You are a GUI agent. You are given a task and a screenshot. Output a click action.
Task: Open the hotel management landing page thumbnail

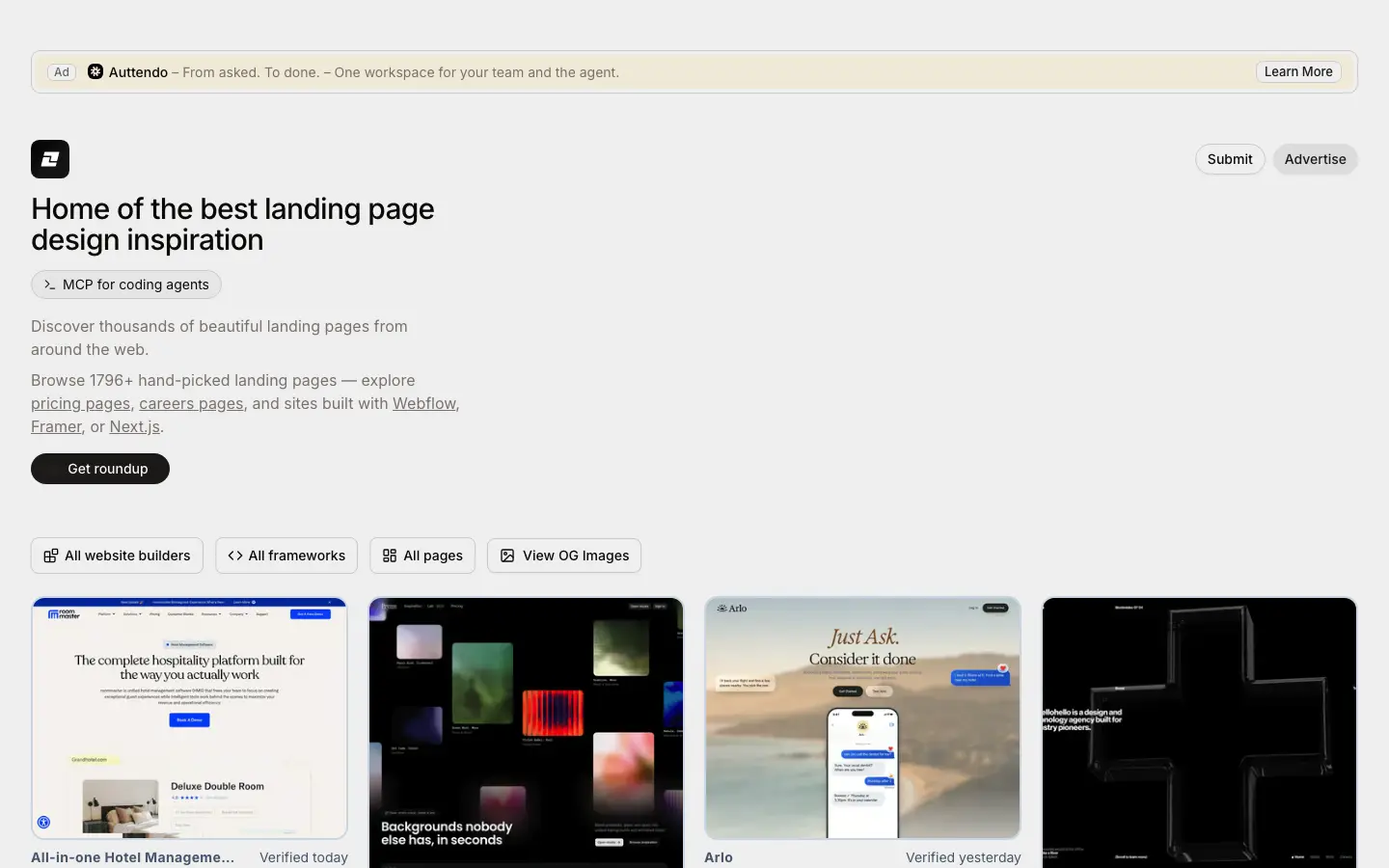(x=189, y=719)
